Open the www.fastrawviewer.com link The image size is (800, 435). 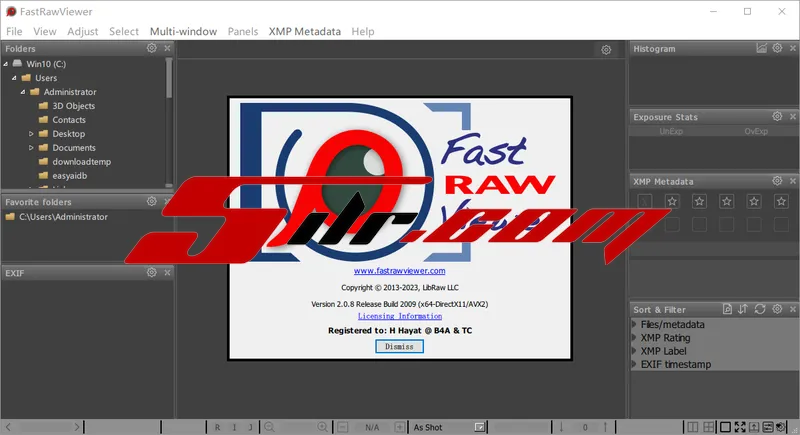(x=399, y=271)
